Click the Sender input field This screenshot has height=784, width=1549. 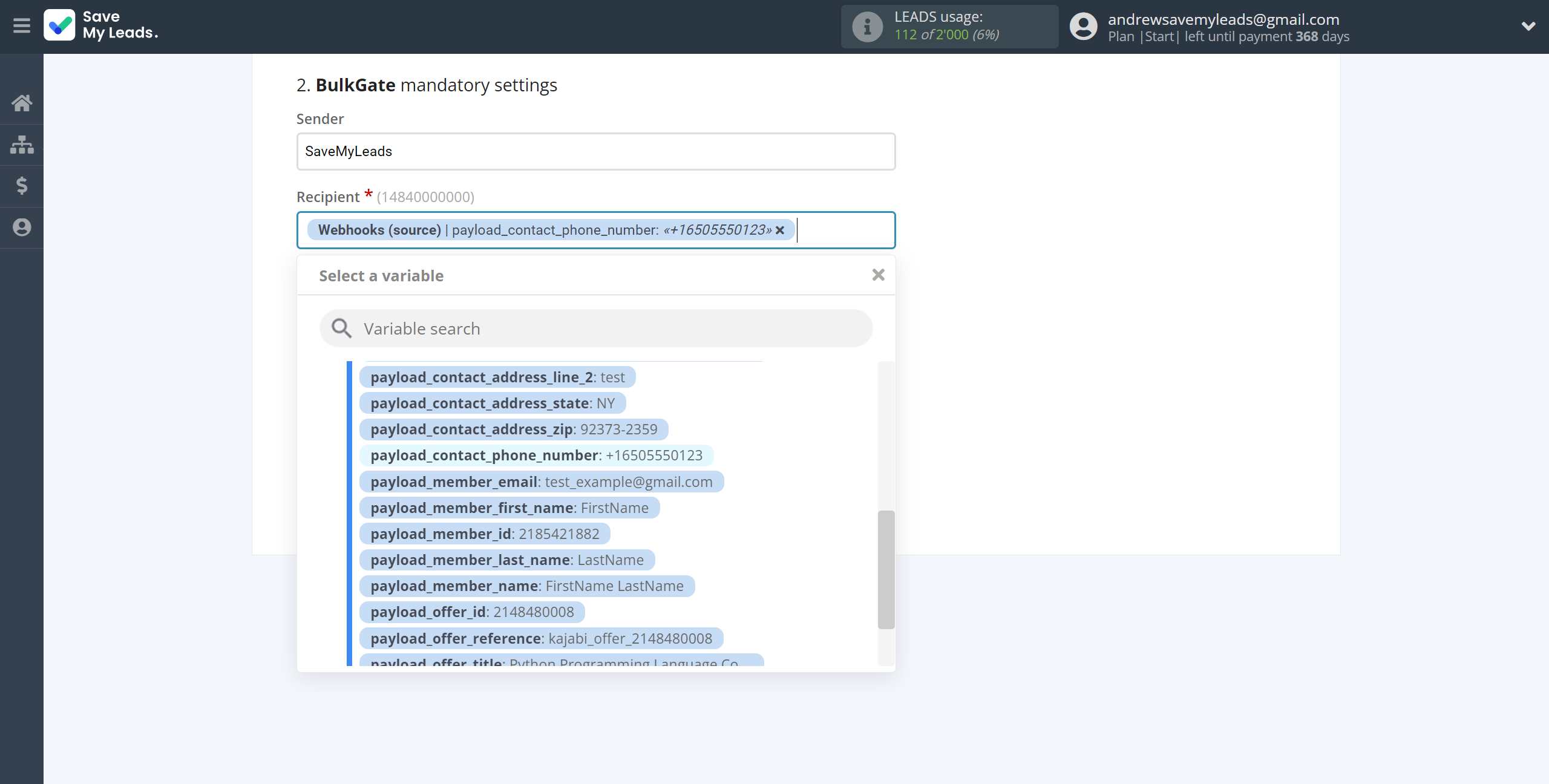tap(596, 152)
